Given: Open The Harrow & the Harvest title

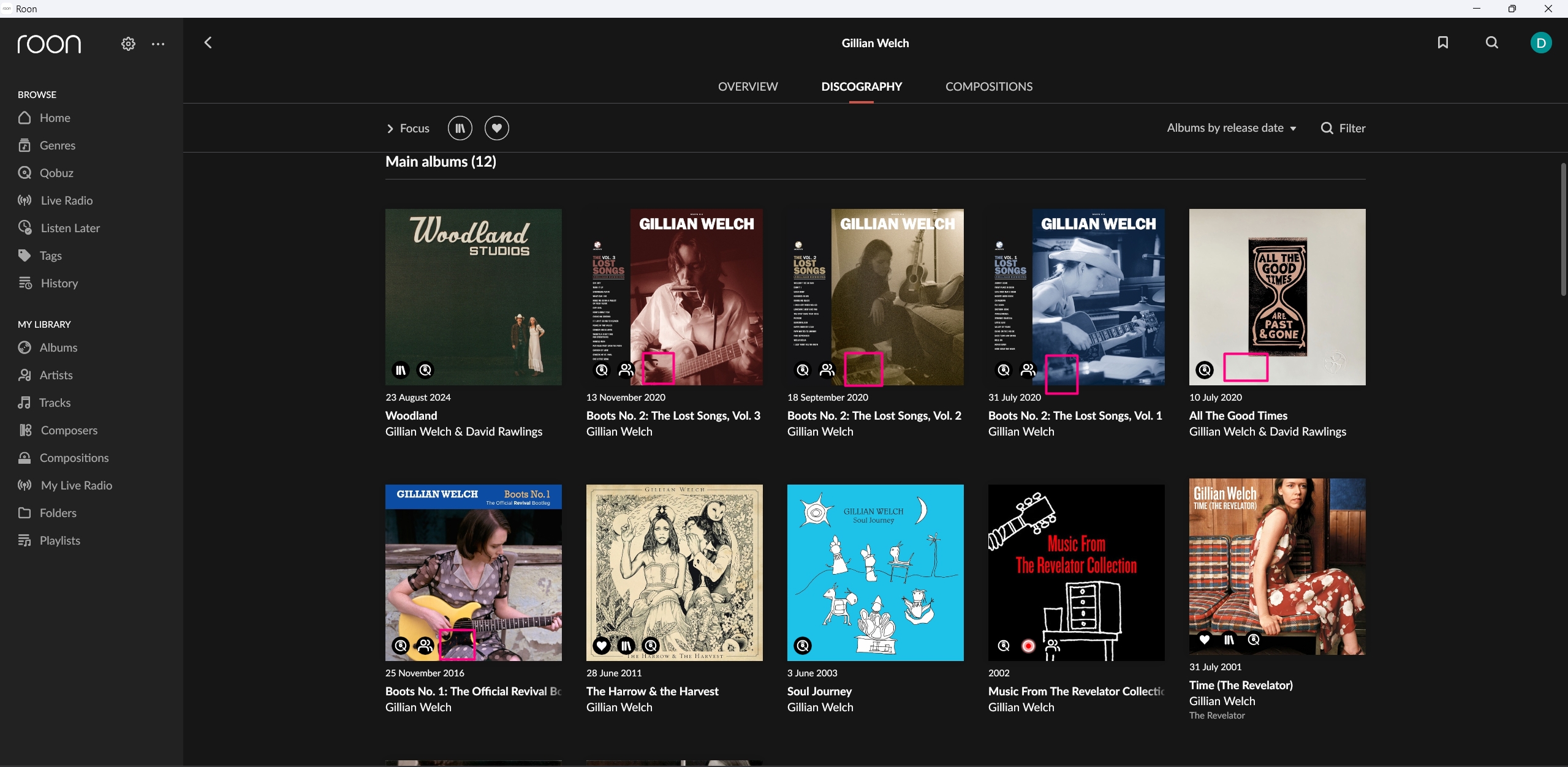Looking at the screenshot, I should tap(653, 691).
